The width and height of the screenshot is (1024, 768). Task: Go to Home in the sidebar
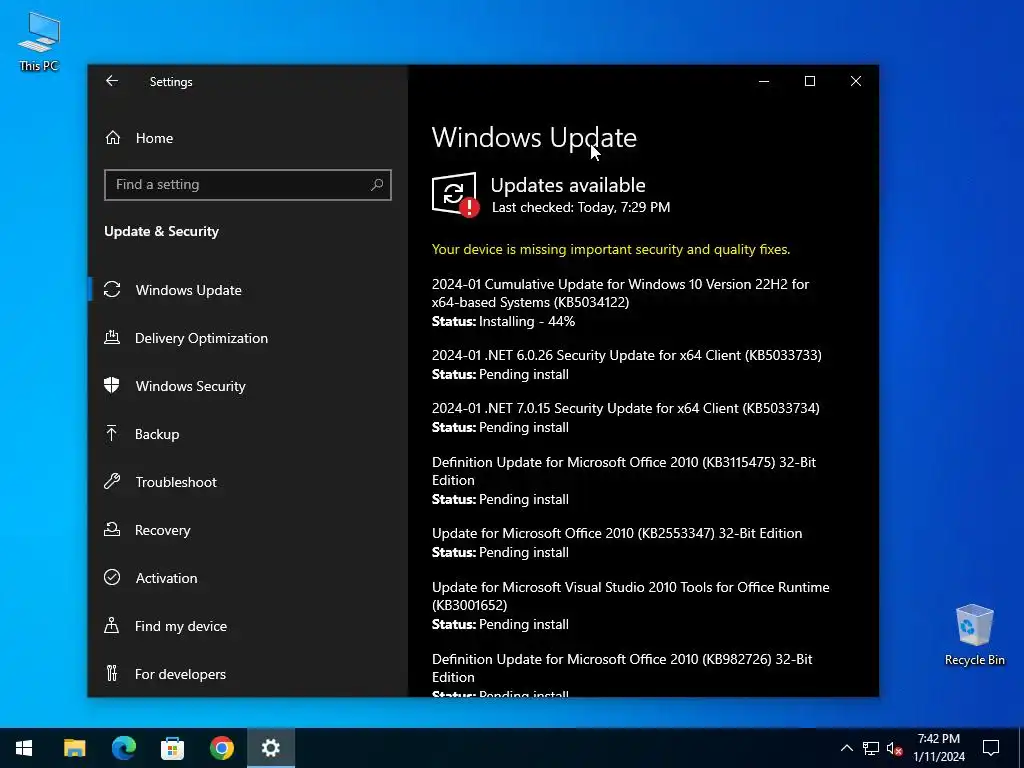coord(248,138)
